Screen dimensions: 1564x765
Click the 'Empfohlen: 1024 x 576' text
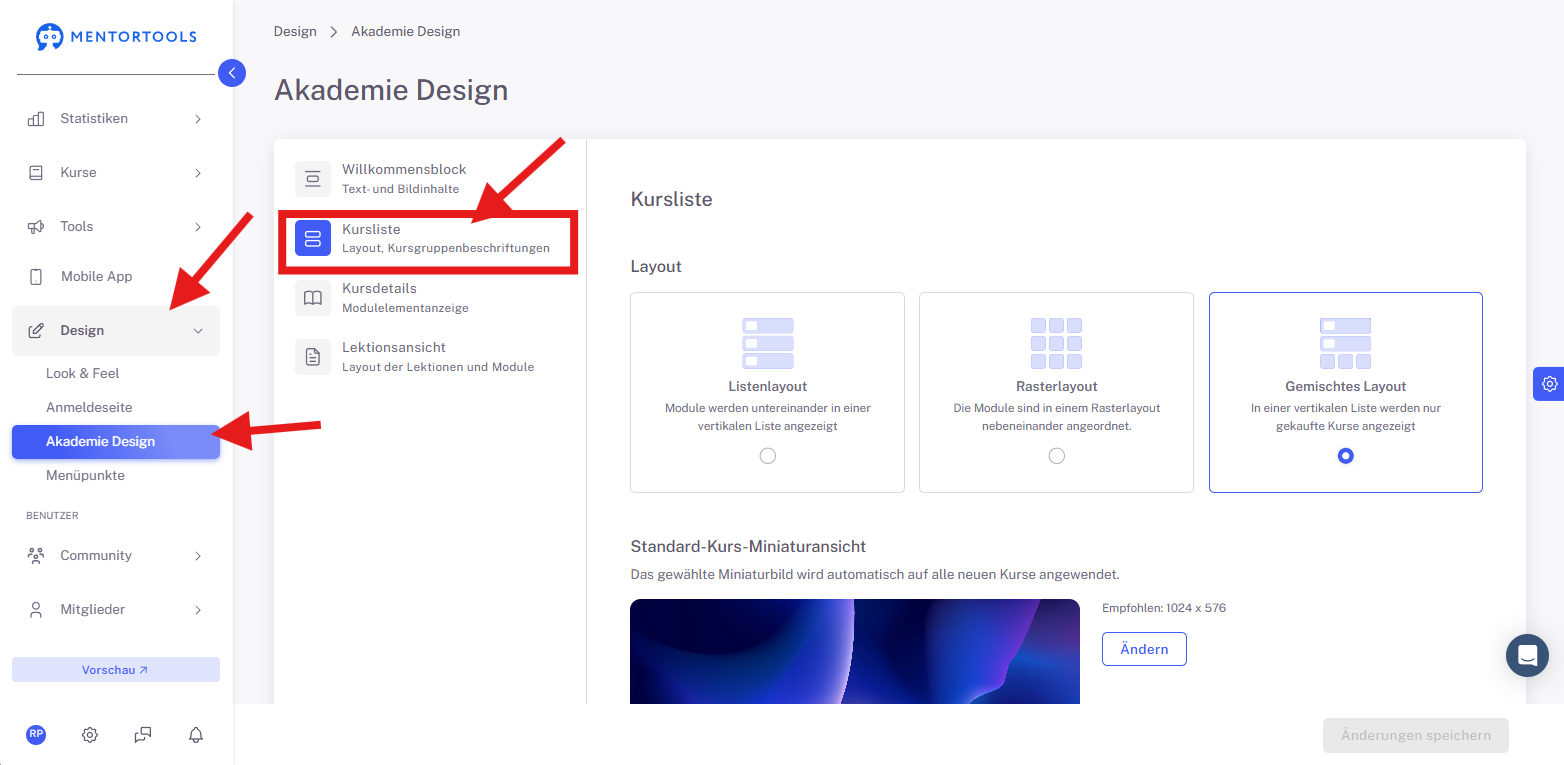point(1164,608)
